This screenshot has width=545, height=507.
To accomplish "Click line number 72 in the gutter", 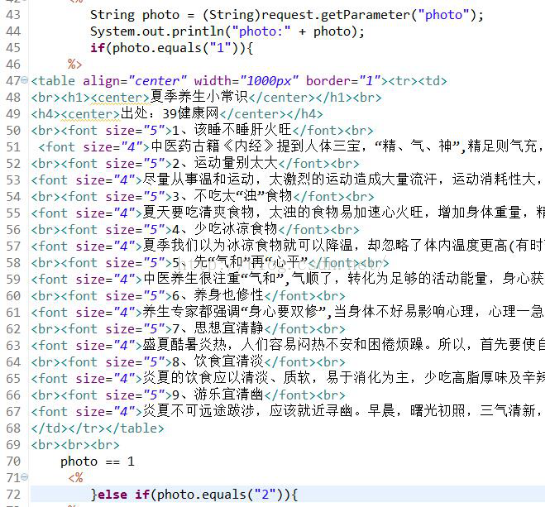I will point(13,494).
